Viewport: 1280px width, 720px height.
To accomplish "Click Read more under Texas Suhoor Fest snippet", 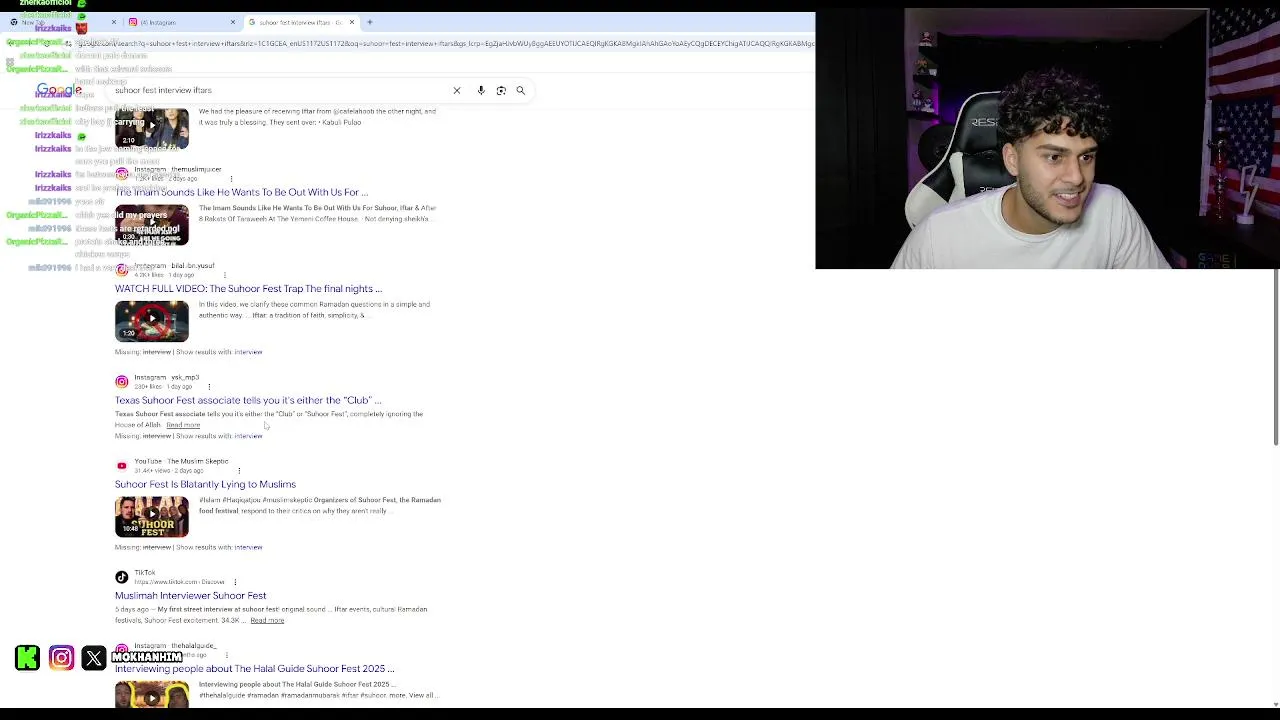I will coord(183,425).
